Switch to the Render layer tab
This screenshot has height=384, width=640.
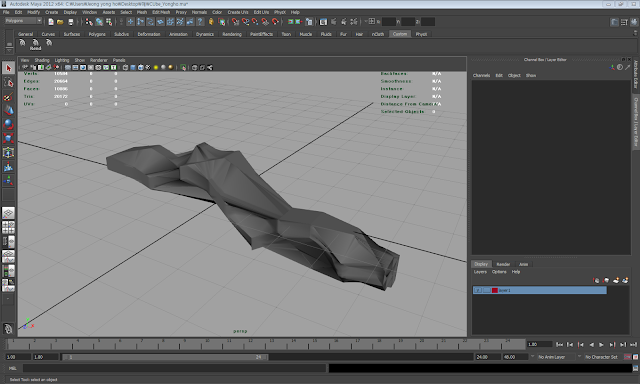(503, 264)
